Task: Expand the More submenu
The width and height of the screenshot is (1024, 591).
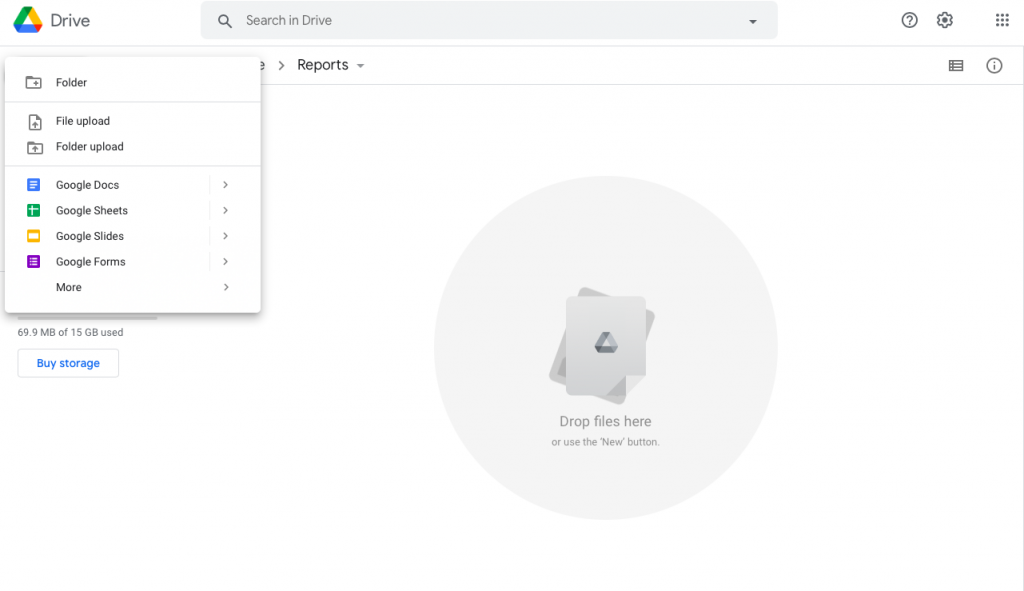Action: pos(68,287)
